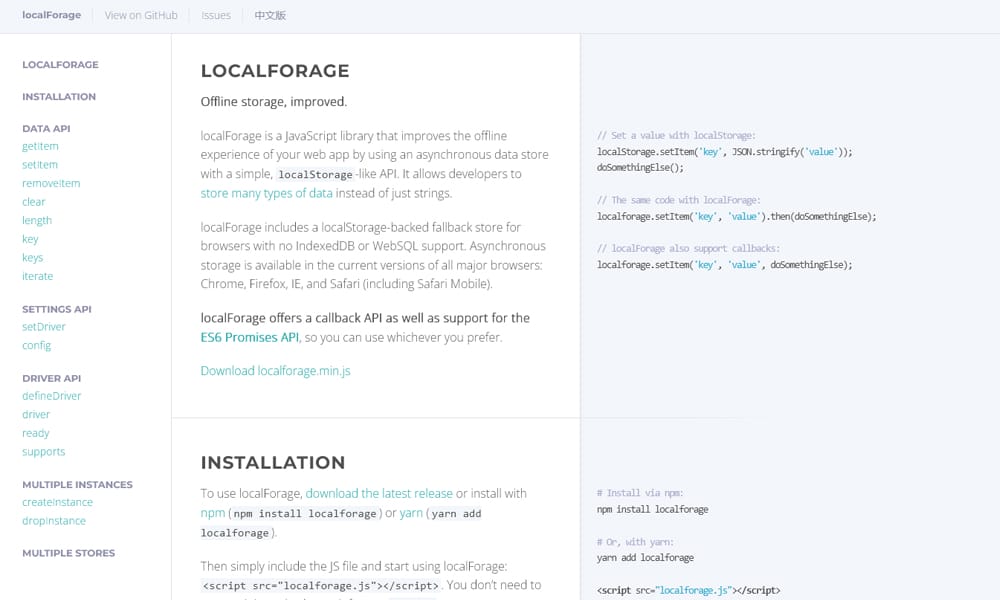Jump to the iterate API section
The width and height of the screenshot is (1000, 600).
(x=37, y=276)
